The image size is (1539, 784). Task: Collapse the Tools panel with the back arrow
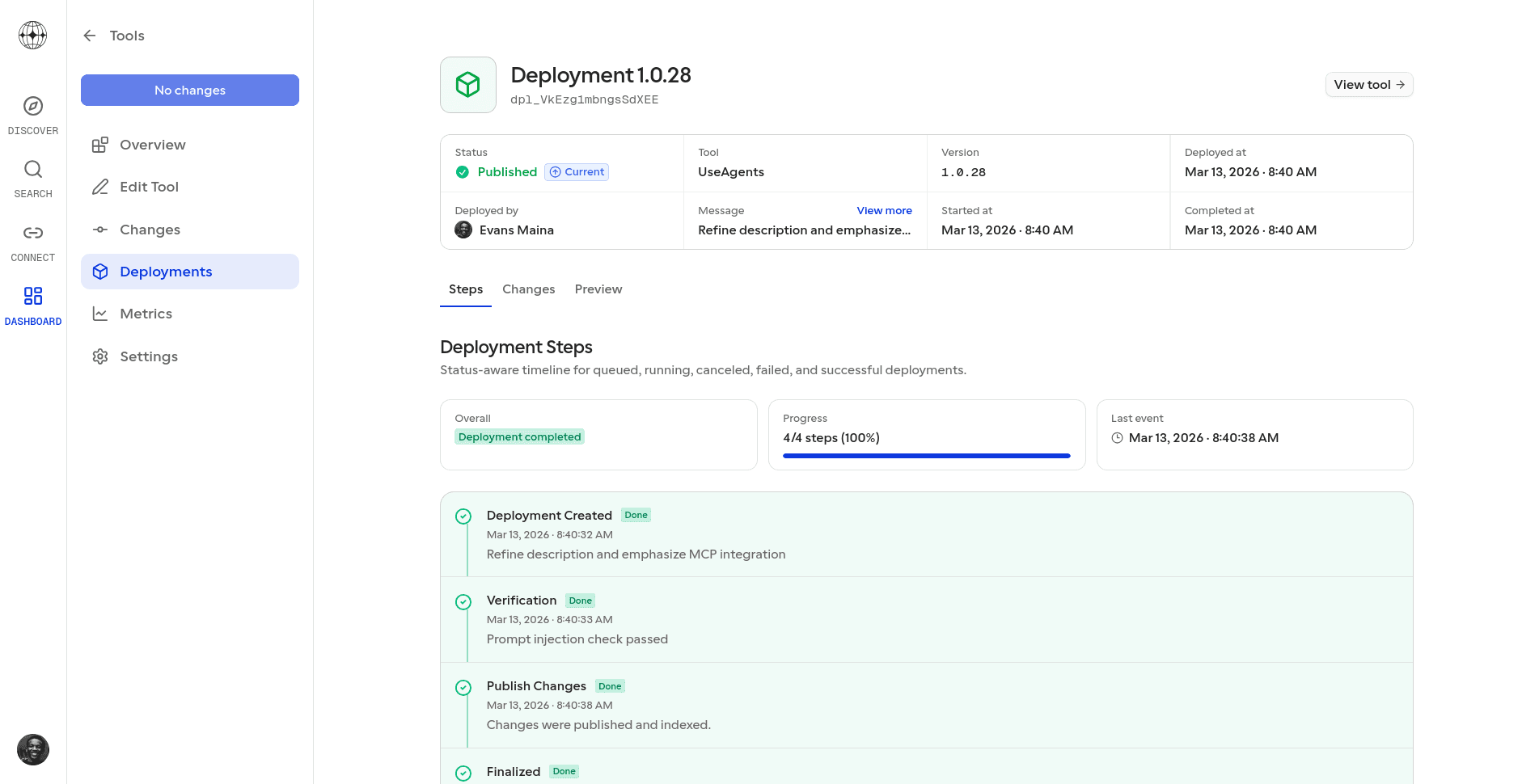[89, 36]
